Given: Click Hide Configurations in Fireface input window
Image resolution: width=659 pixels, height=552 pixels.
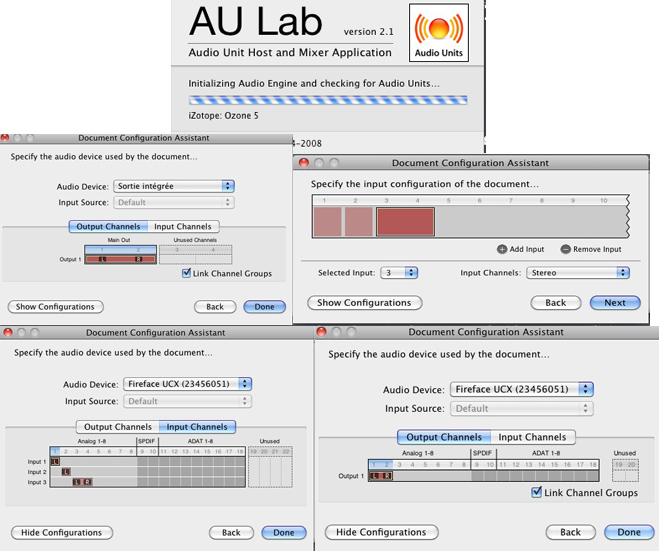Looking at the screenshot, I should click(x=62, y=533).
